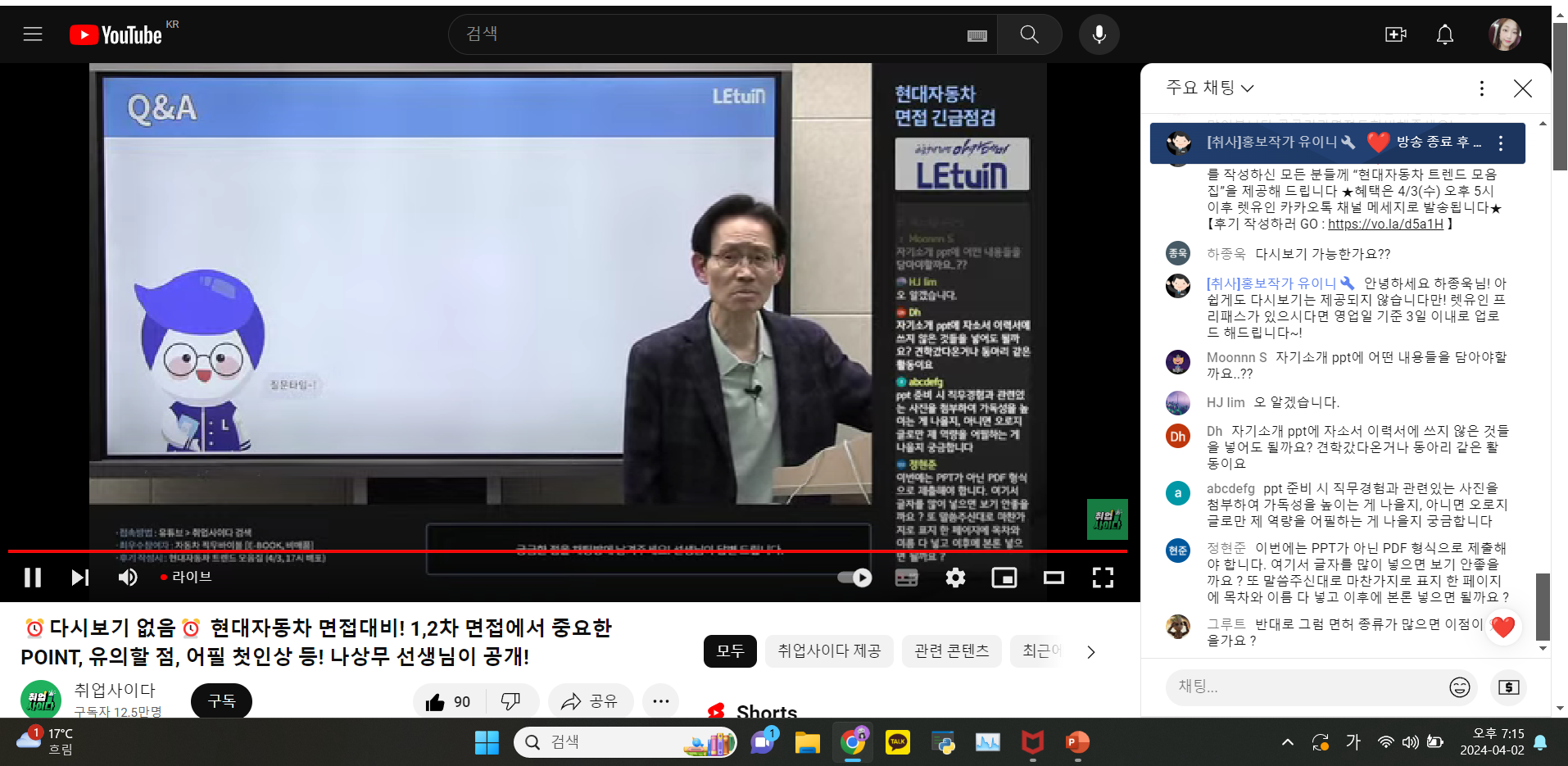The height and width of the screenshot is (766, 1568).
Task: Click 정현준 chat username
Action: click(1226, 547)
